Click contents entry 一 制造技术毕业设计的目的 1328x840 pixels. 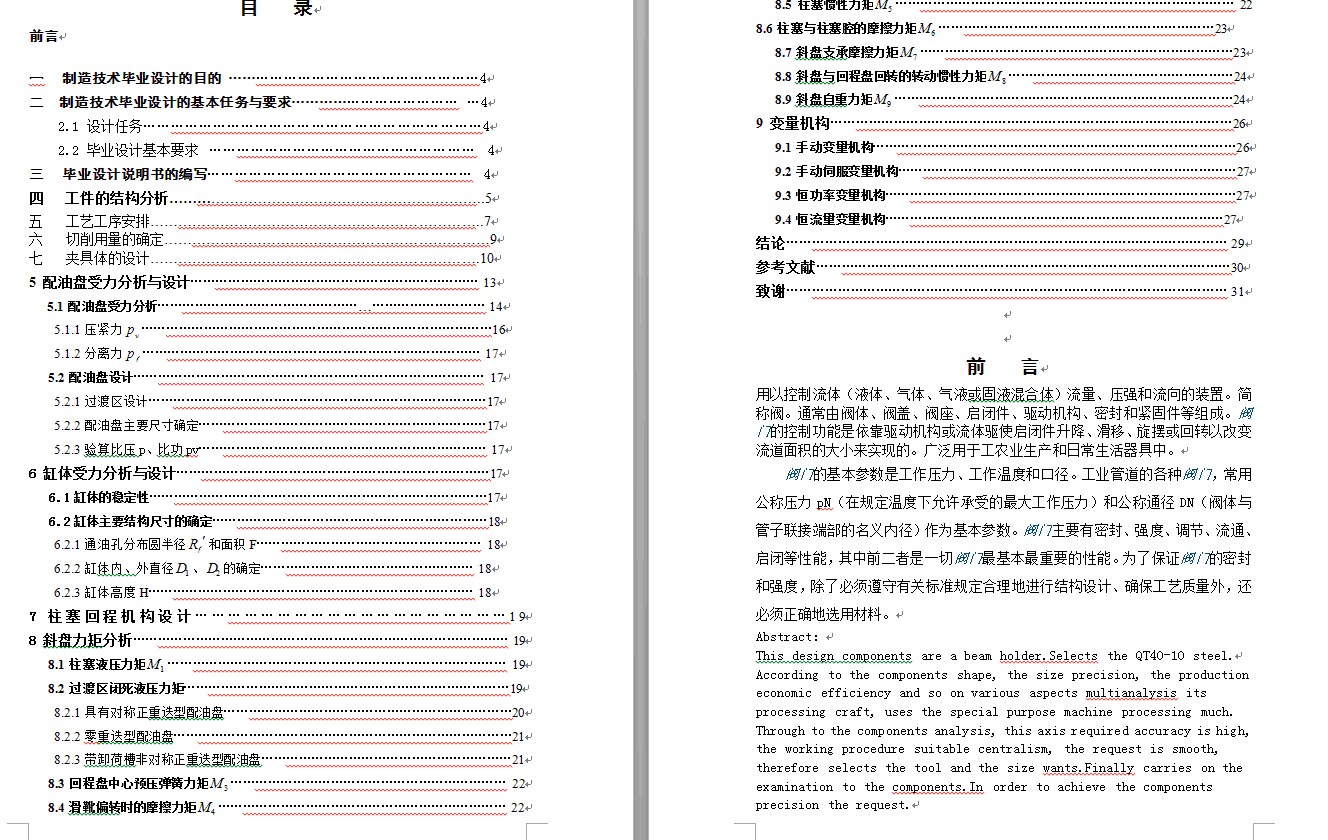tap(260, 78)
